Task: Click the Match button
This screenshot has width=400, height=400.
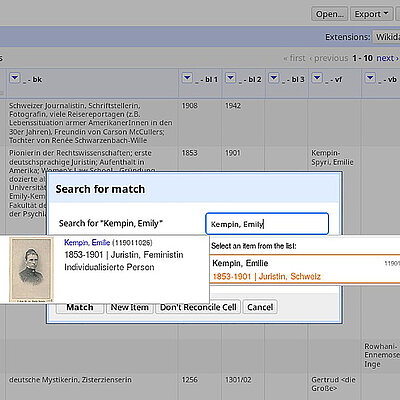Action: coord(80,307)
